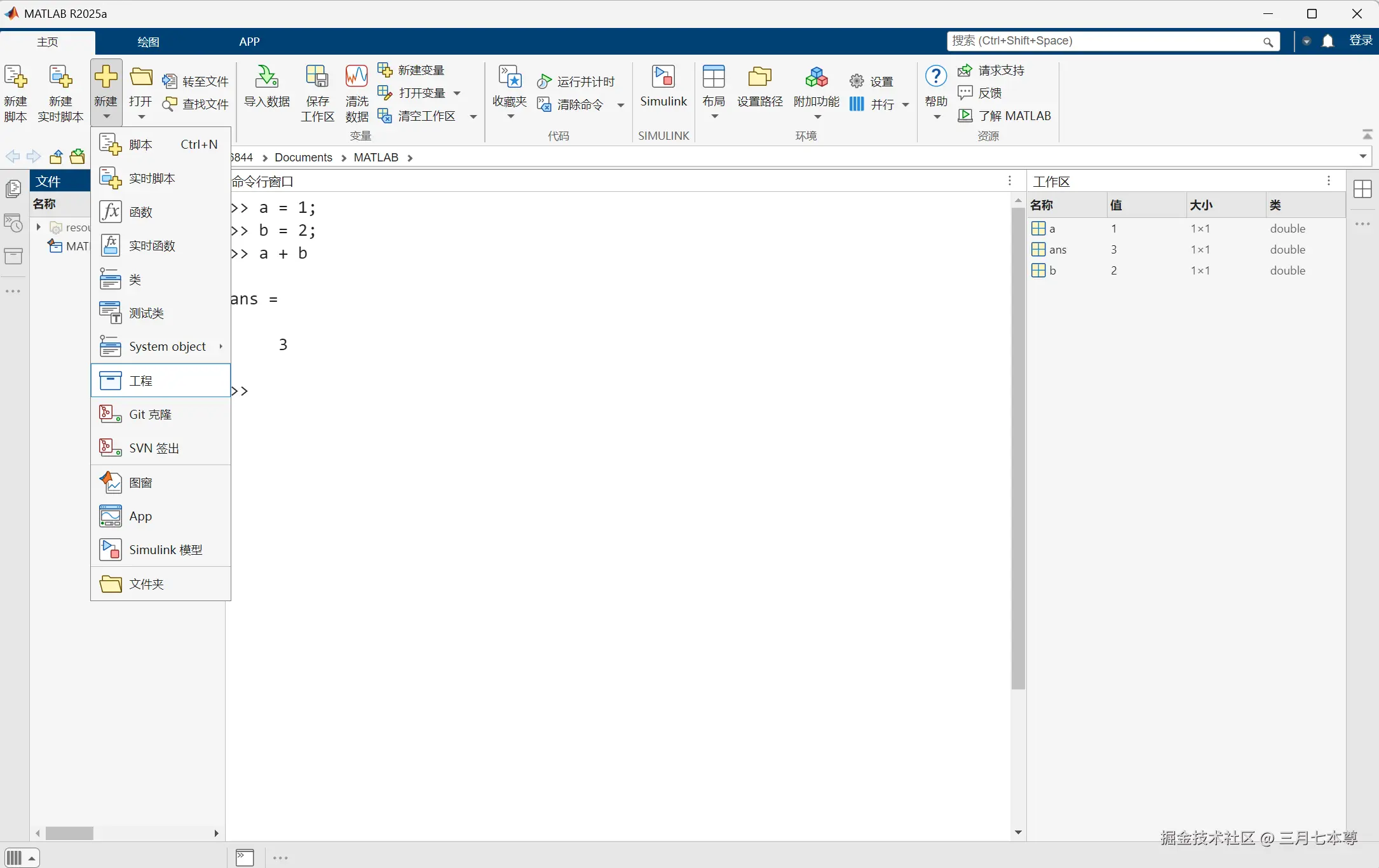This screenshot has height=868, width=1379.
Task: Open the Preferences gear (设置)
Action: pyautogui.click(x=872, y=81)
